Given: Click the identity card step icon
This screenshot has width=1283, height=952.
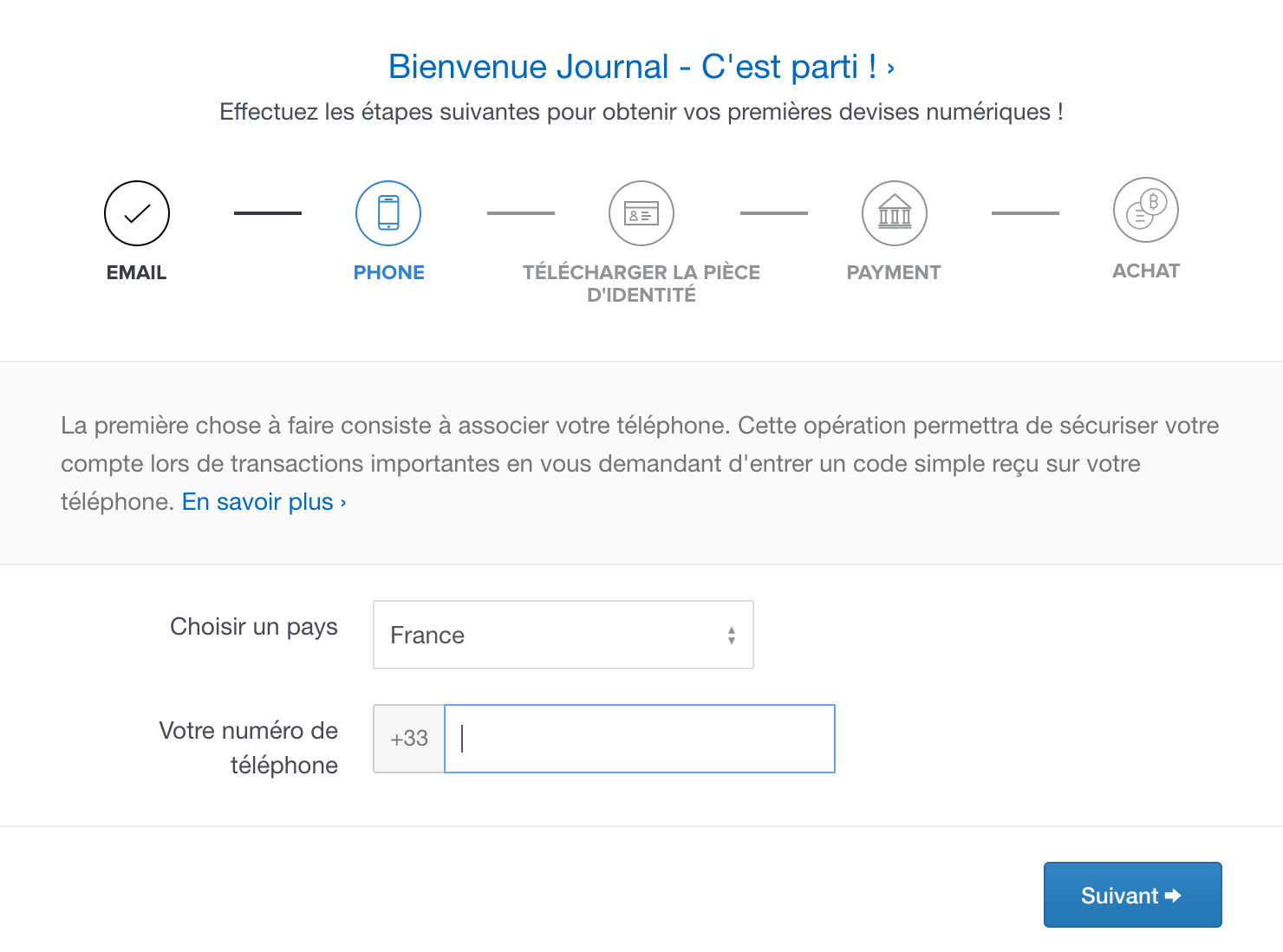Looking at the screenshot, I should point(641,213).
